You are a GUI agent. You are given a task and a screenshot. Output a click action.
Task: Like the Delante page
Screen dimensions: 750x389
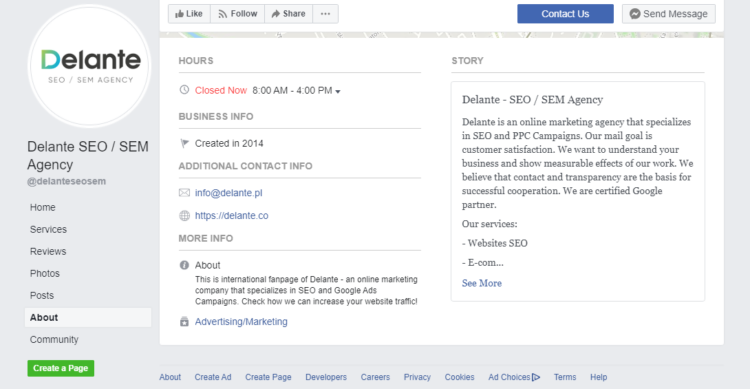pyautogui.click(x=189, y=14)
